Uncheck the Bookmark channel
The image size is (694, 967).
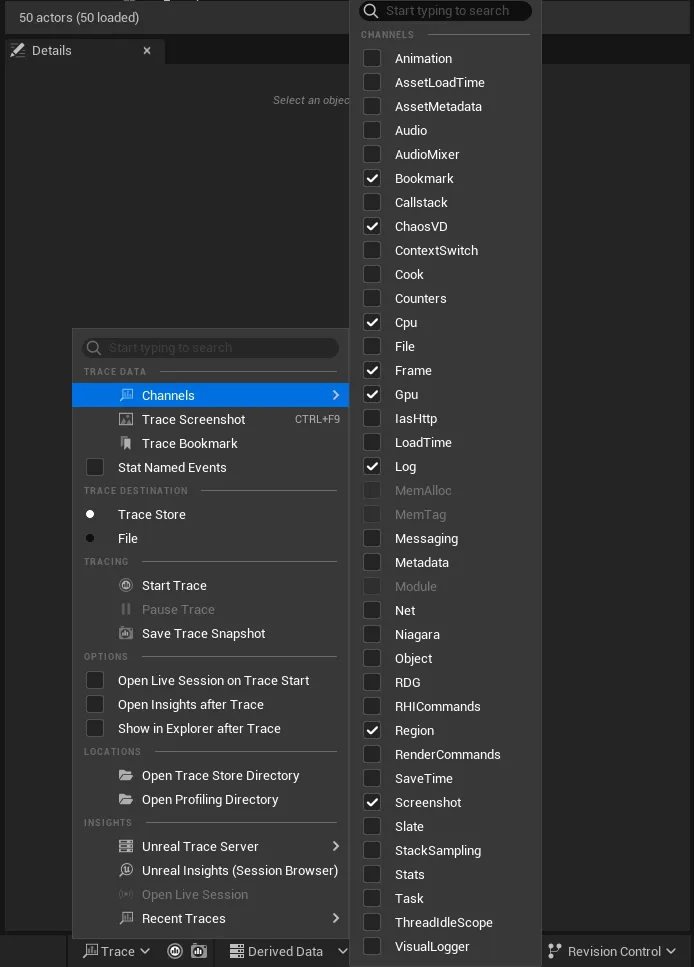point(372,178)
